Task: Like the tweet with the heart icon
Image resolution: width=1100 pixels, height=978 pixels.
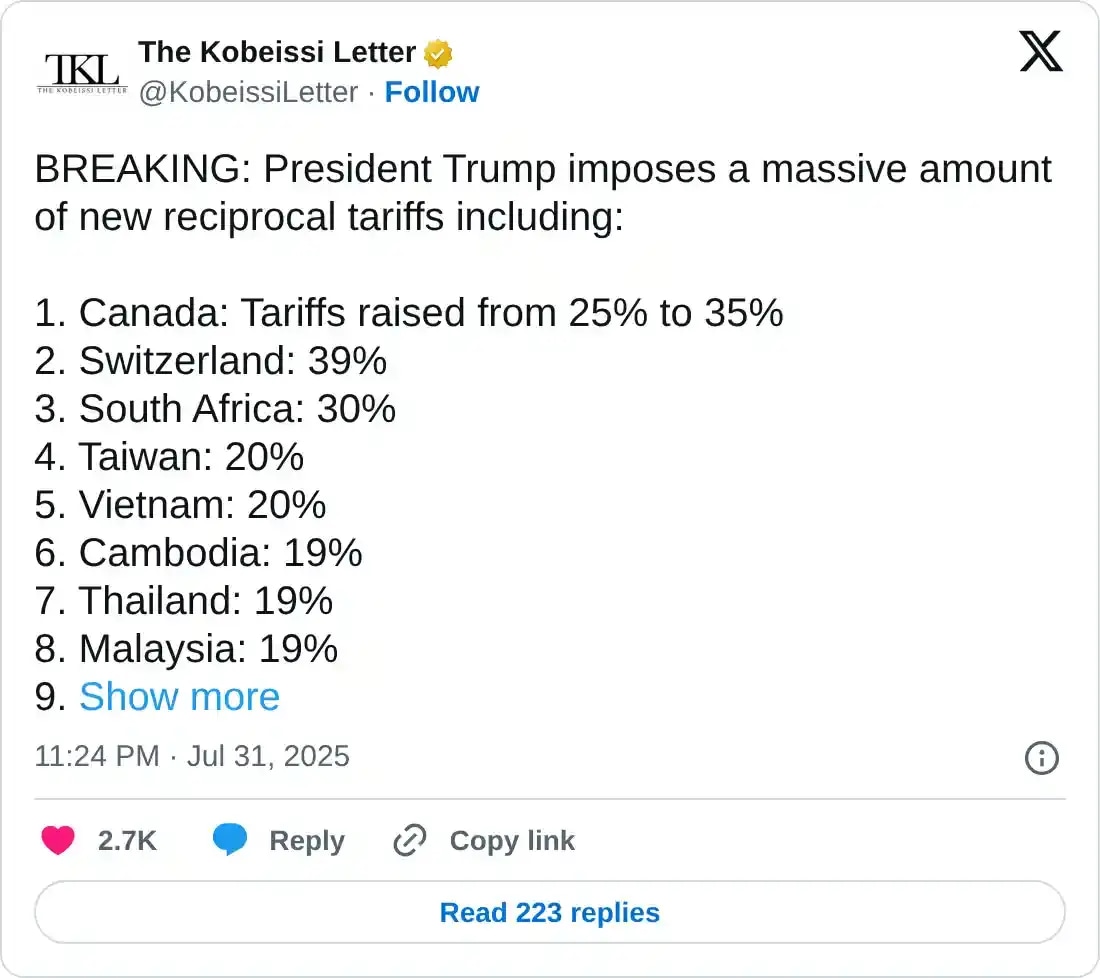Action: tap(58, 841)
